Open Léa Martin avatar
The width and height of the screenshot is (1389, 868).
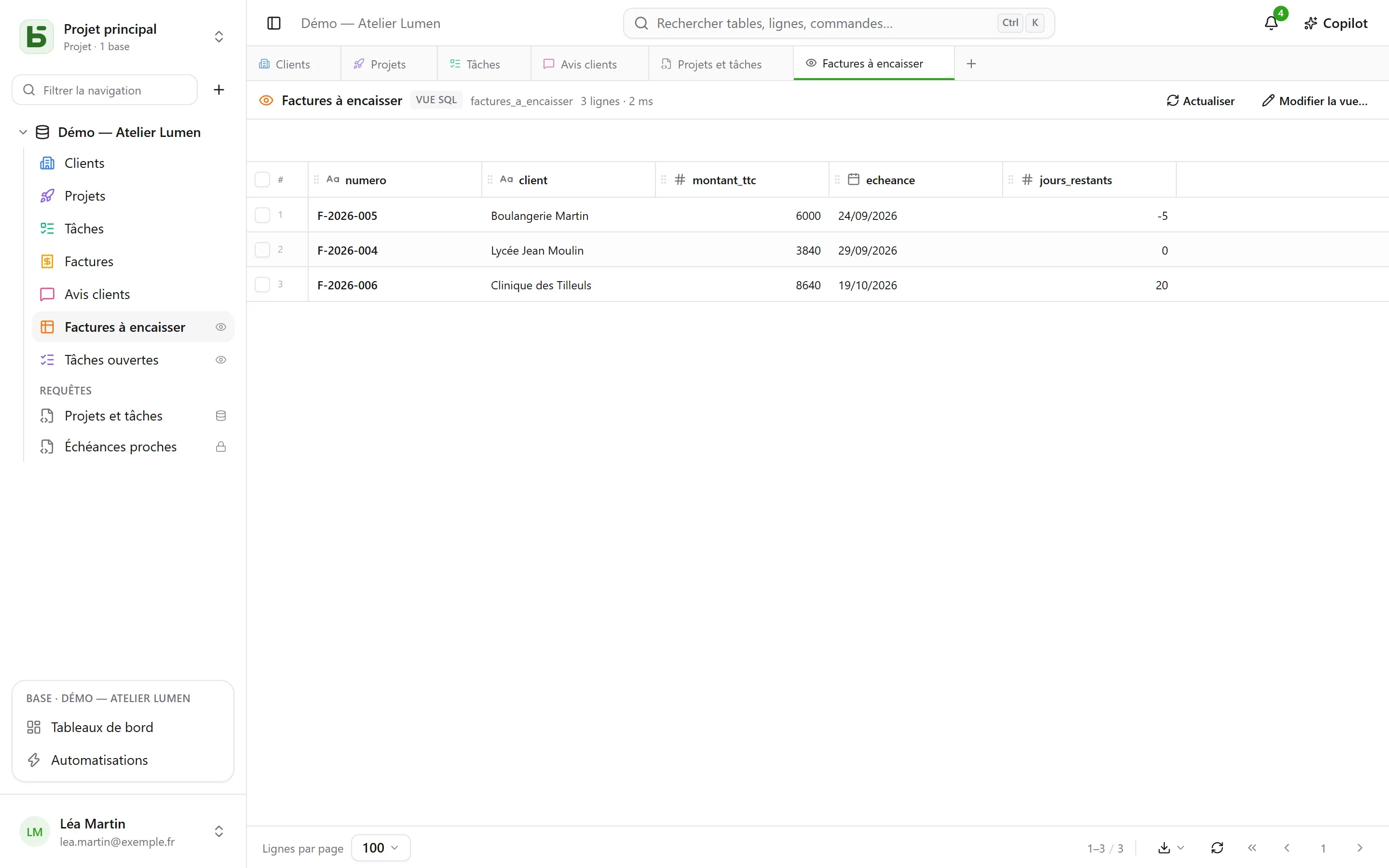point(34,831)
